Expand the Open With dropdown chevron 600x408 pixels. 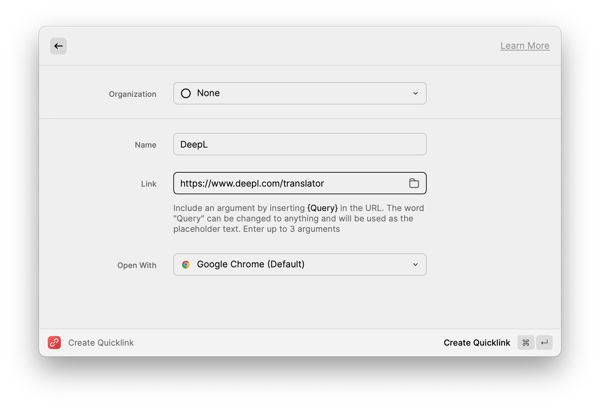coord(415,264)
